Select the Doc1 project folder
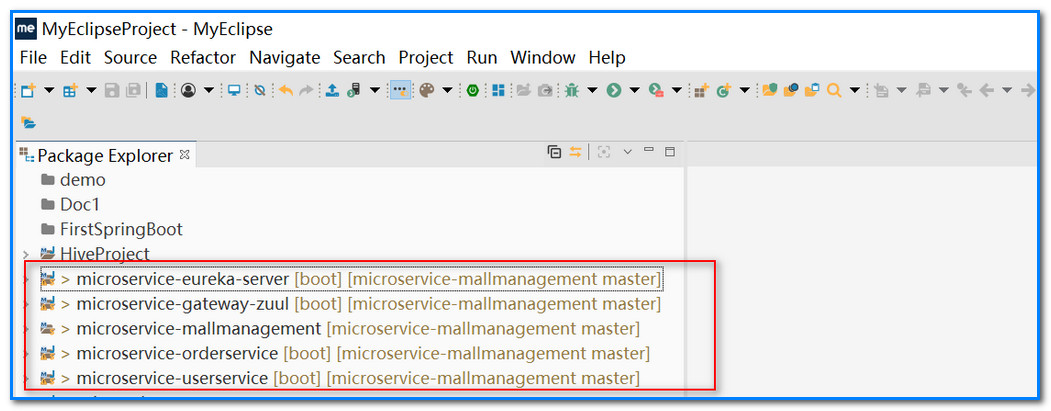The height and width of the screenshot is (411, 1051). (x=70, y=204)
